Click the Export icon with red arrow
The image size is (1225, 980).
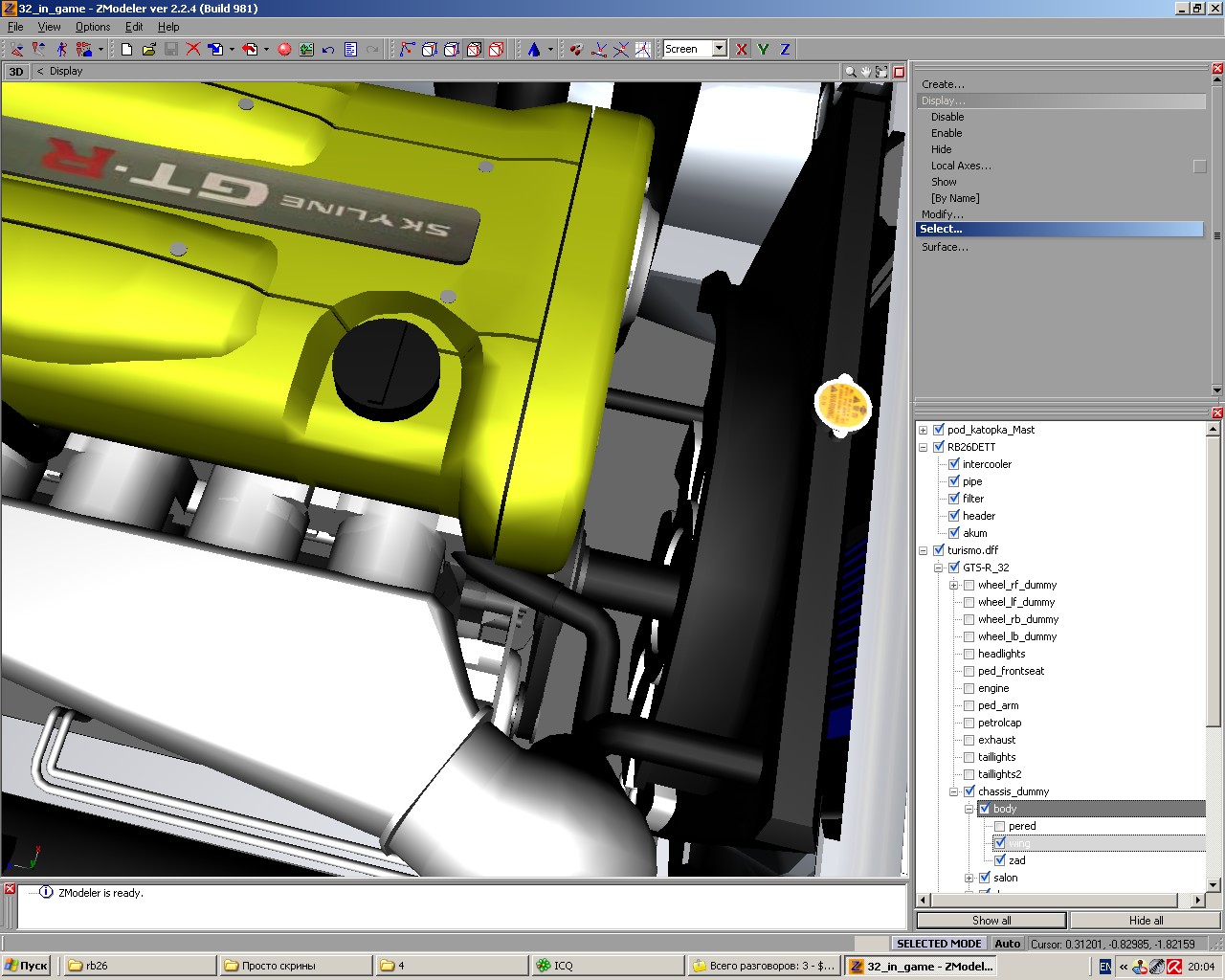click(x=250, y=49)
